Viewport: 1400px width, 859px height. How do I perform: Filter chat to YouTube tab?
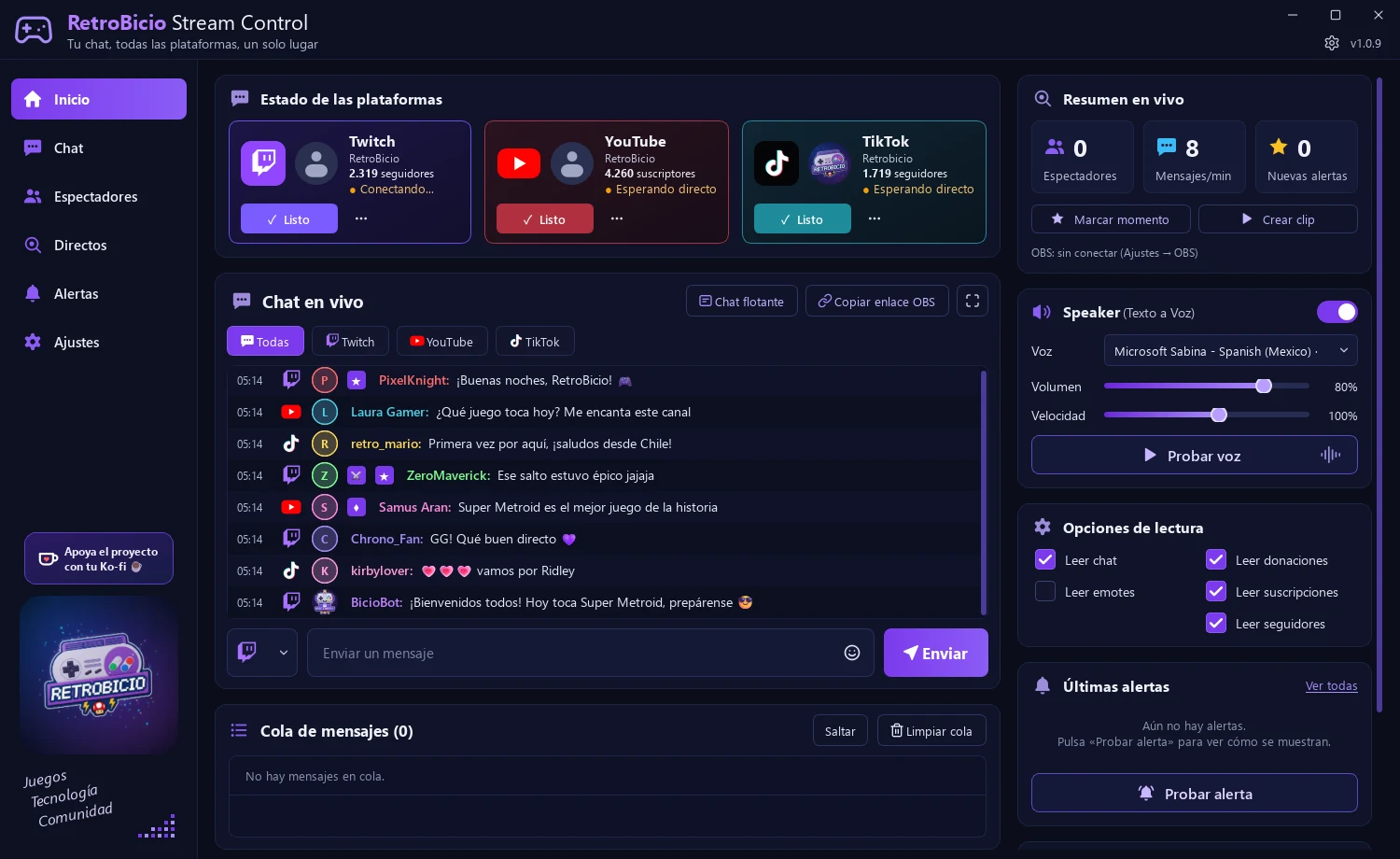(x=441, y=342)
